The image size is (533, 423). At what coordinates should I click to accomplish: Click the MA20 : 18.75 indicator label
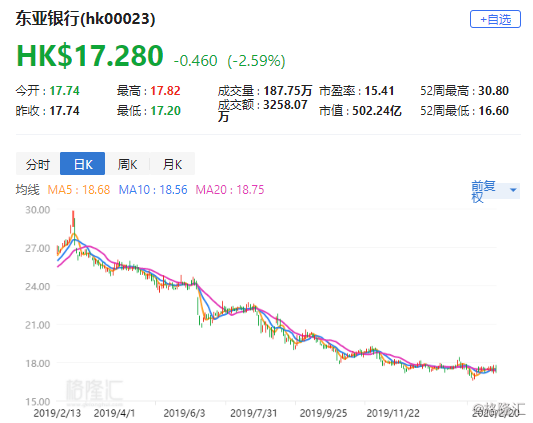click(230, 190)
